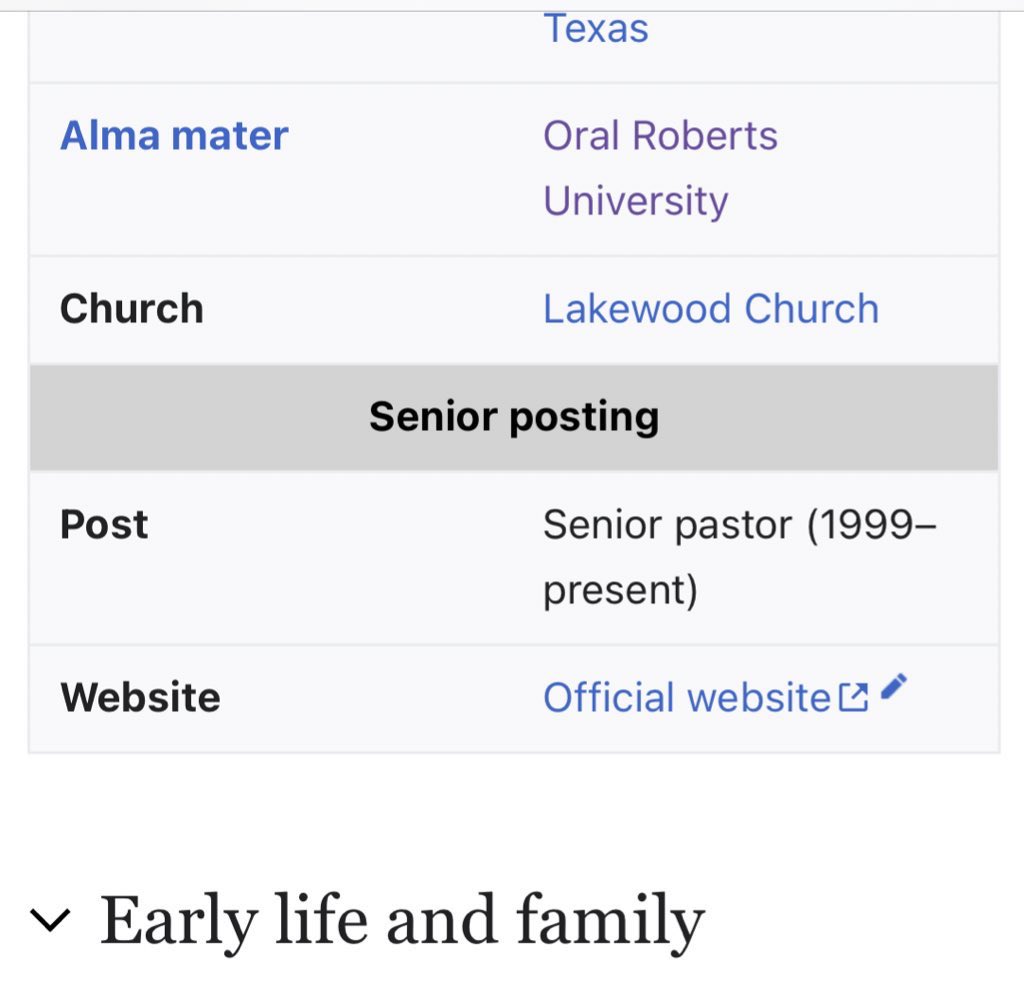Collapse the Early life and family section

click(50, 920)
